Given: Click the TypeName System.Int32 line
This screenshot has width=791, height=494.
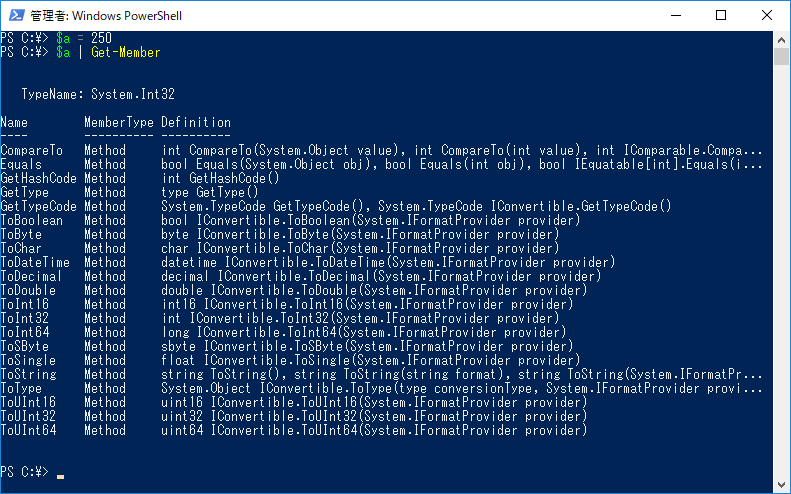Looking at the screenshot, I should [98, 94].
